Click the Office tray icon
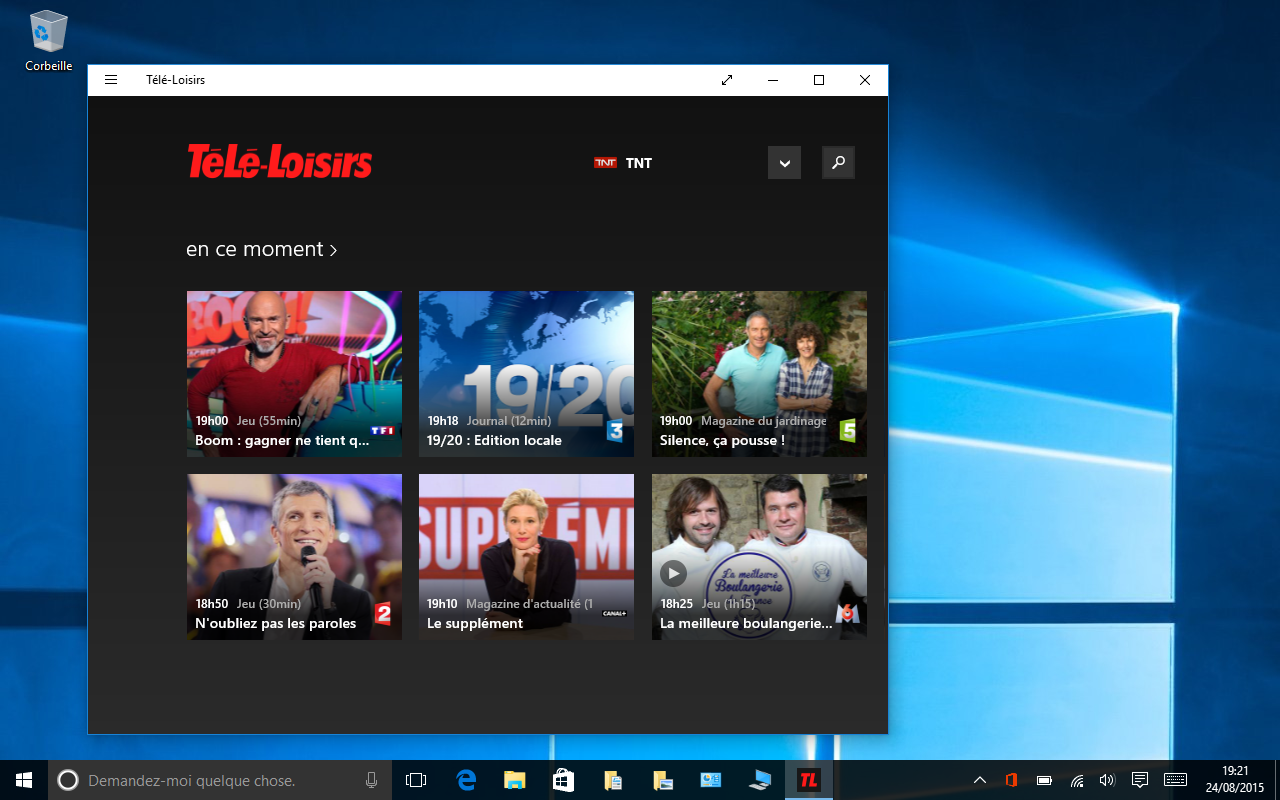This screenshot has height=800, width=1280. pyautogui.click(x=1011, y=780)
